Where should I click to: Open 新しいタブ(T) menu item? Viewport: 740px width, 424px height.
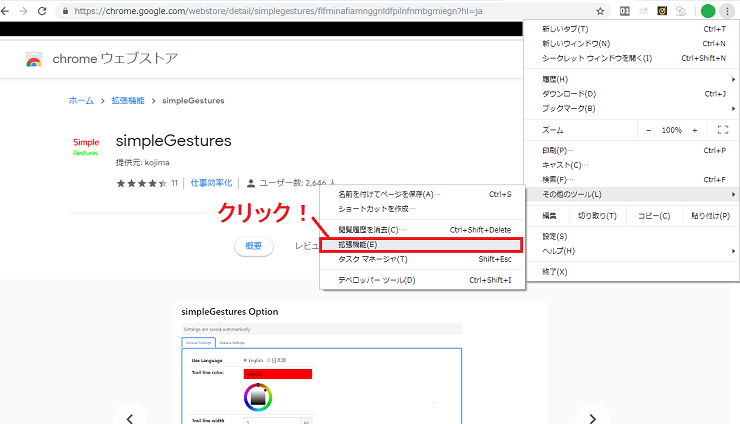(x=631, y=29)
